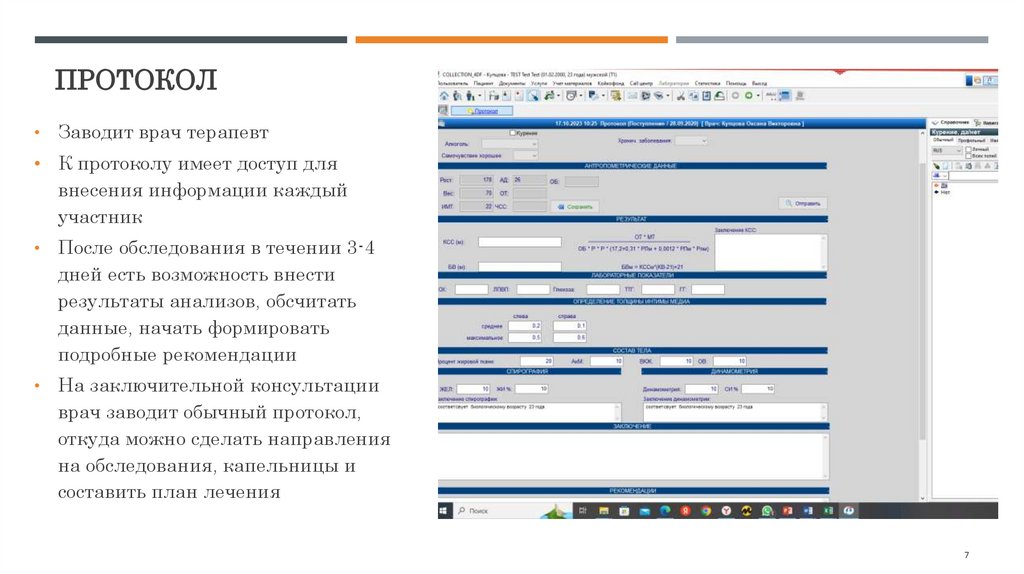
Task: Open the Windows Start menu
Action: pos(443,511)
